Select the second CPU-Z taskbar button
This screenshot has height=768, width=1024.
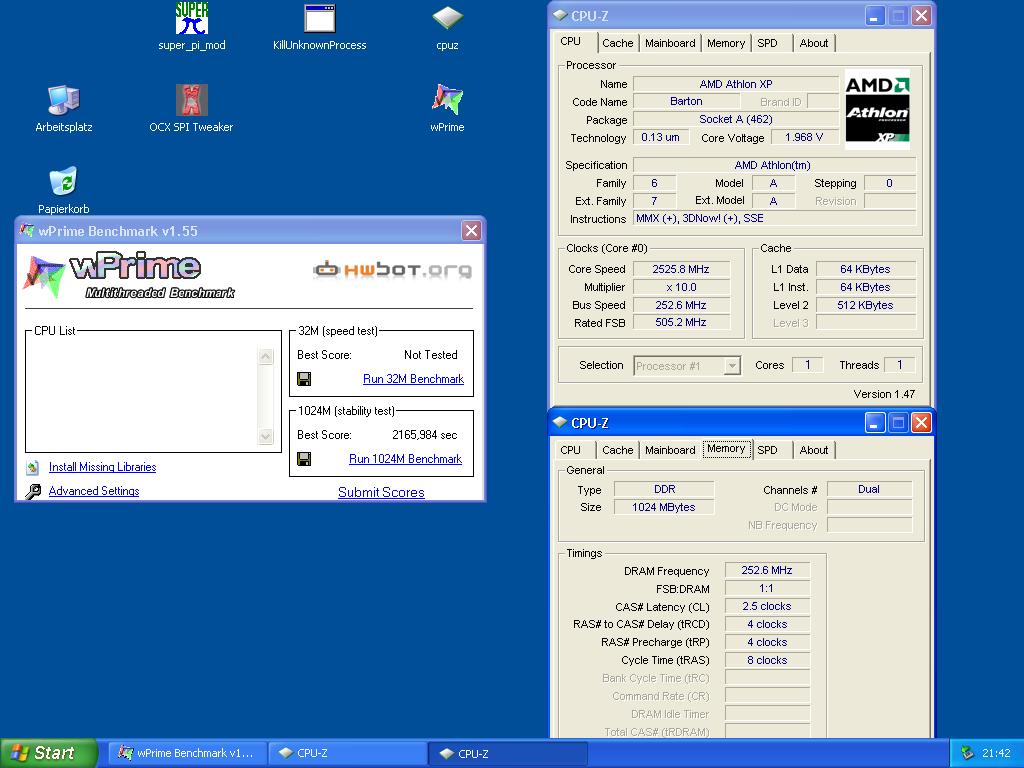coord(508,754)
